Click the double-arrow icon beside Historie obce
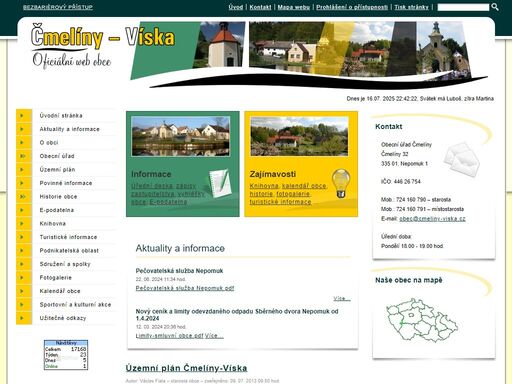 pos(24,197)
